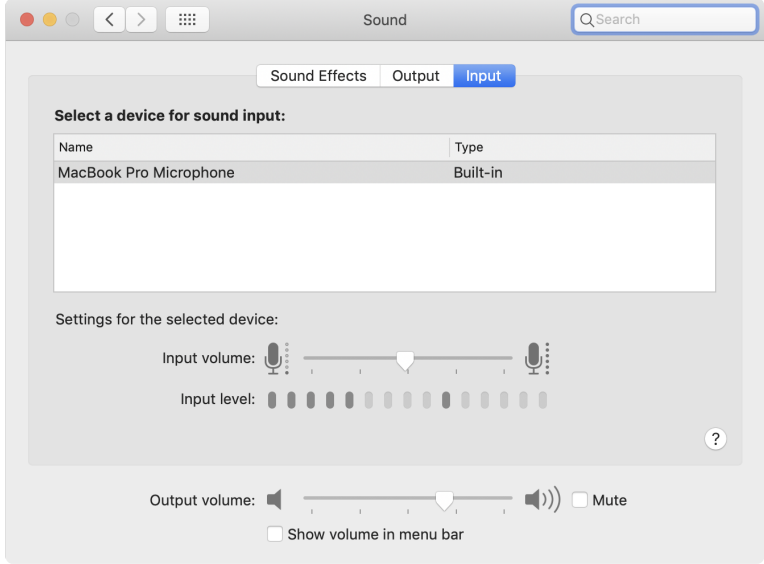Image resolution: width=764 pixels, height=564 pixels.
Task: Click the Output volume slider knob
Action: tap(445, 499)
